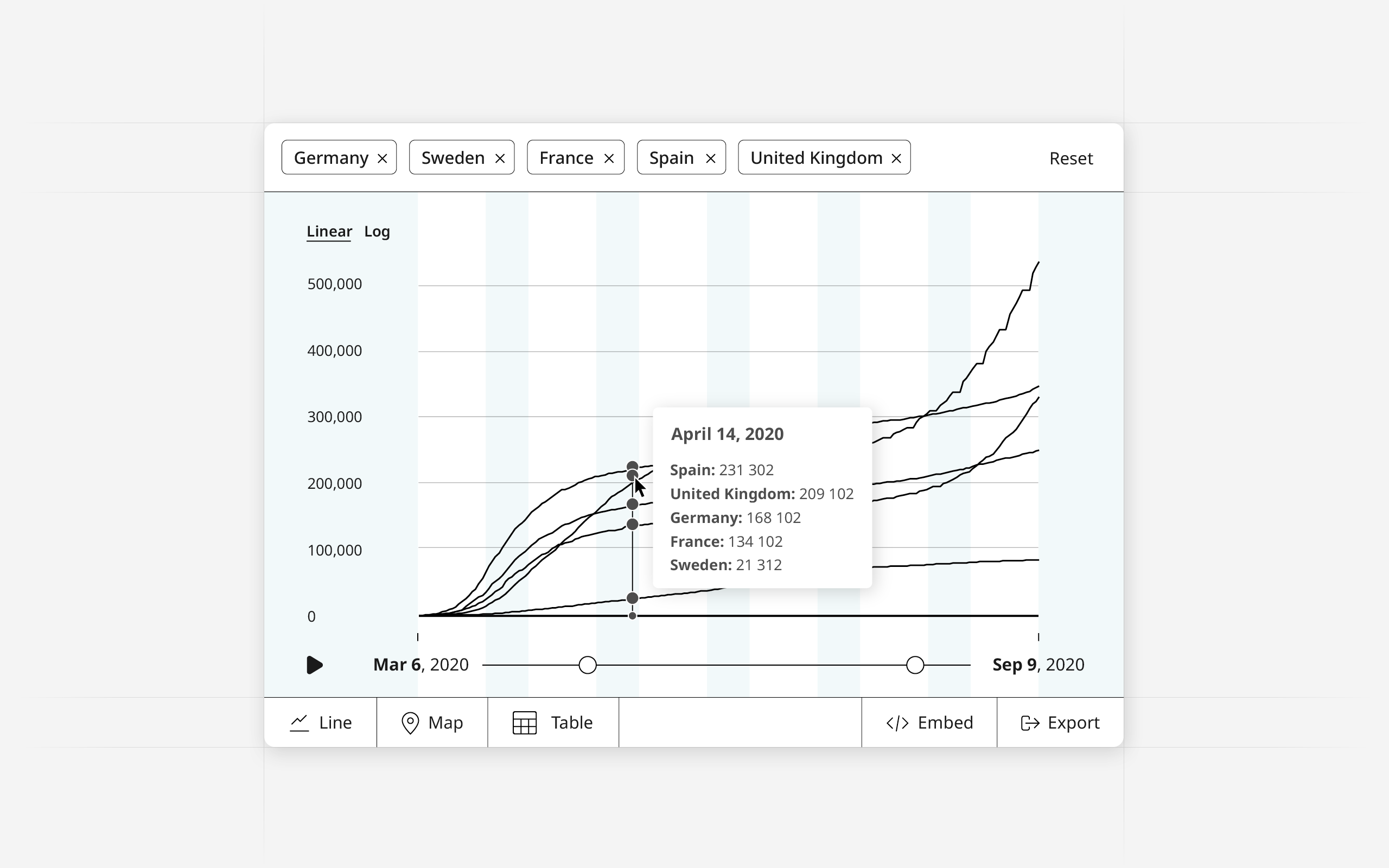Click the Spain data point marker
Image resolution: width=1389 pixels, height=868 pixels.
pos(632,465)
